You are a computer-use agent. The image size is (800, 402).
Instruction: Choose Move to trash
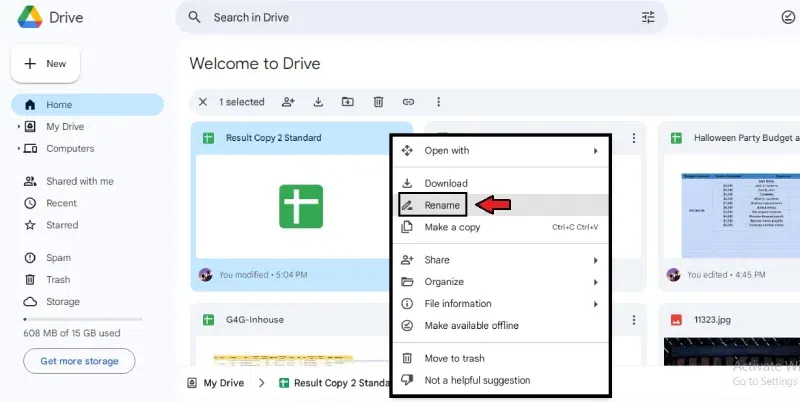coord(501,358)
